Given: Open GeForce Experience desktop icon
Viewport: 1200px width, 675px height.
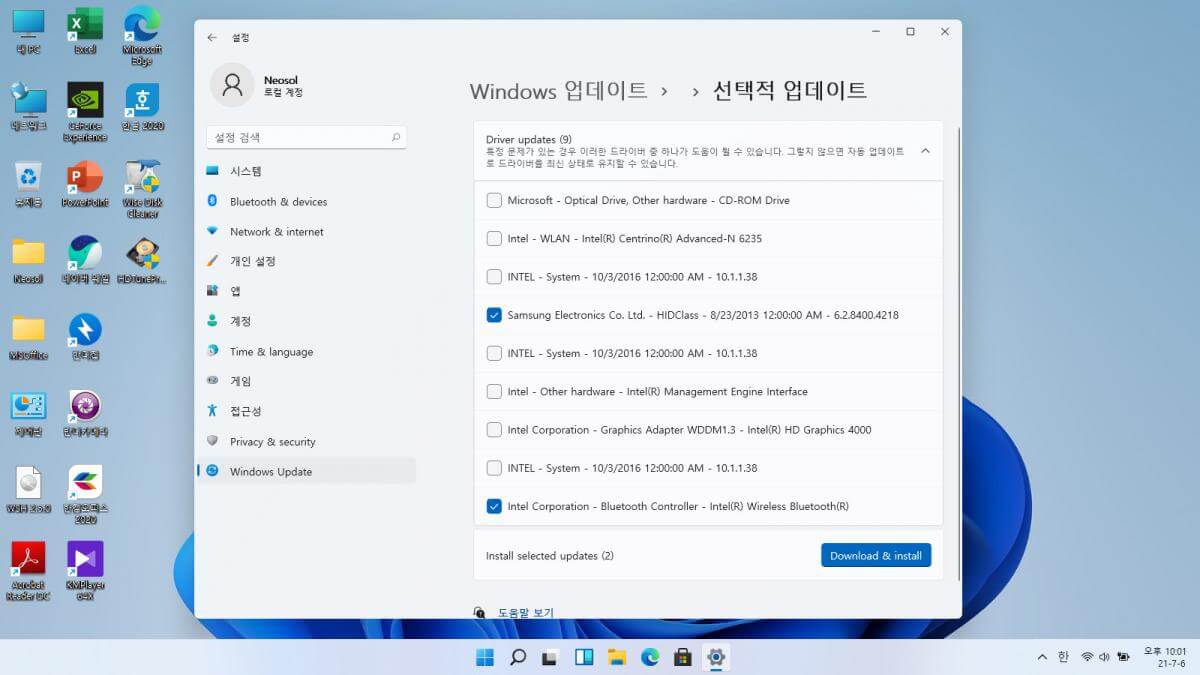Looking at the screenshot, I should pyautogui.click(x=85, y=111).
